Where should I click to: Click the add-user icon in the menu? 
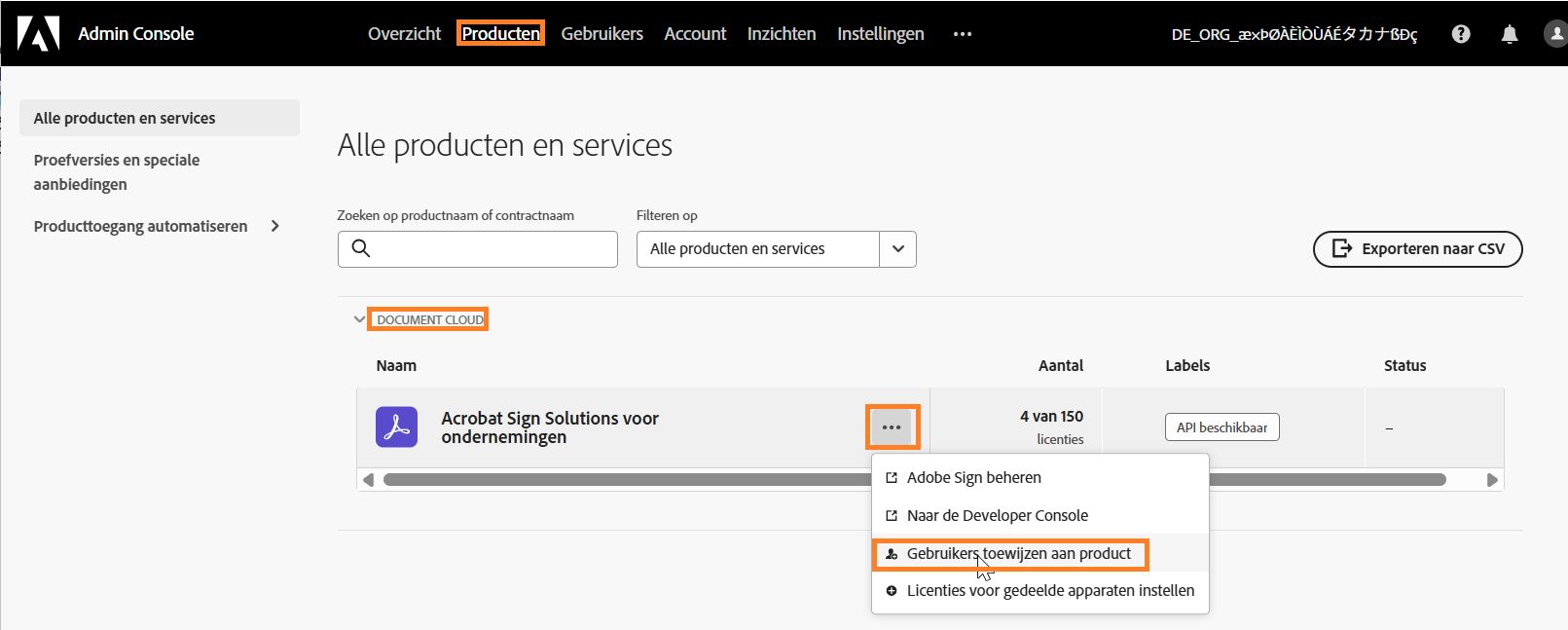tap(891, 554)
